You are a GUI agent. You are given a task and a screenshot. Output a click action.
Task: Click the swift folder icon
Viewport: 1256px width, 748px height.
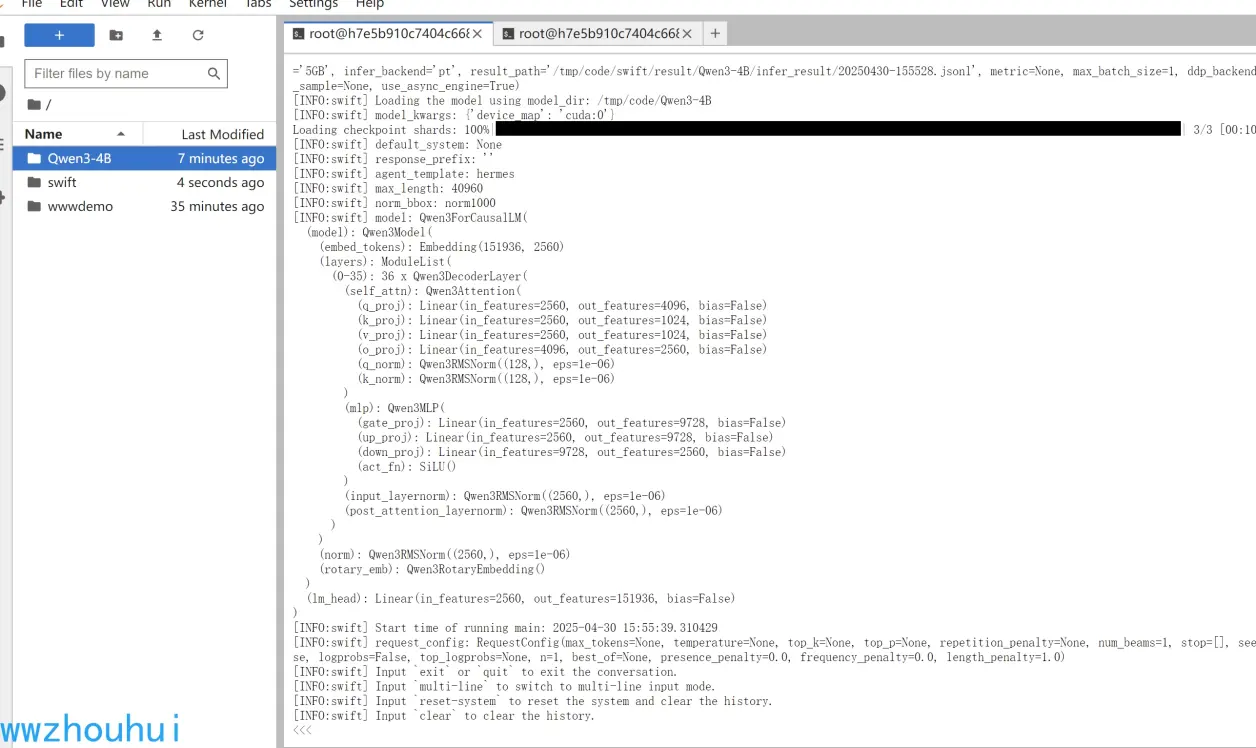coord(35,182)
